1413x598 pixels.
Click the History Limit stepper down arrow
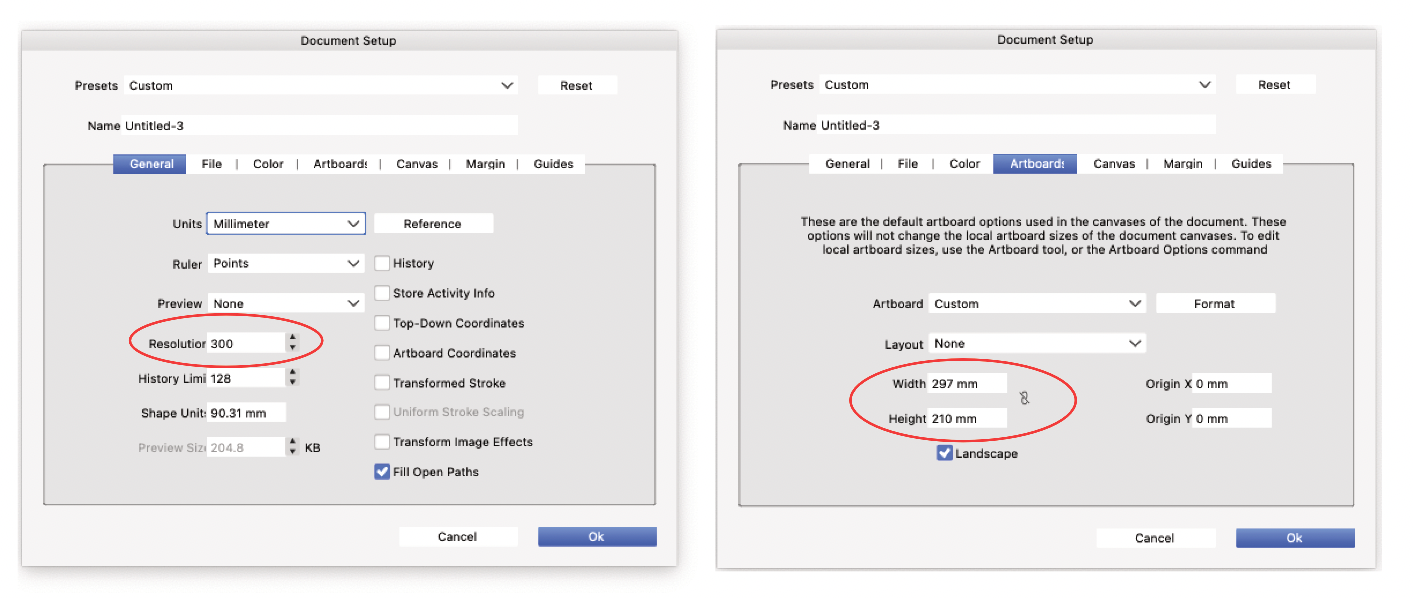click(292, 383)
